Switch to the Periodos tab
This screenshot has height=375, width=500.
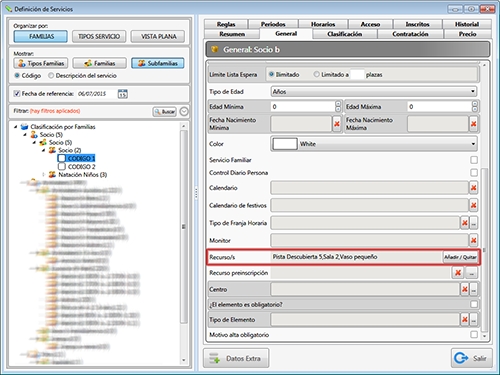click(x=273, y=24)
